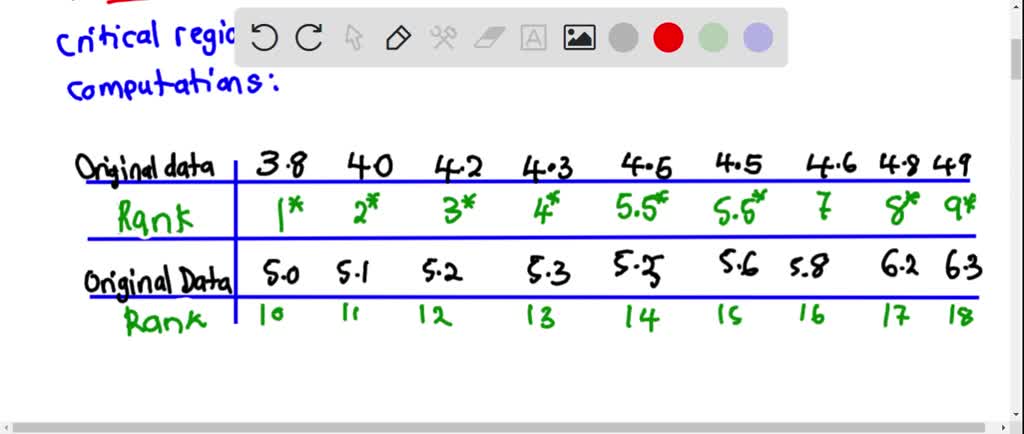
Task: Select the pointer selection tool
Action: point(353,38)
